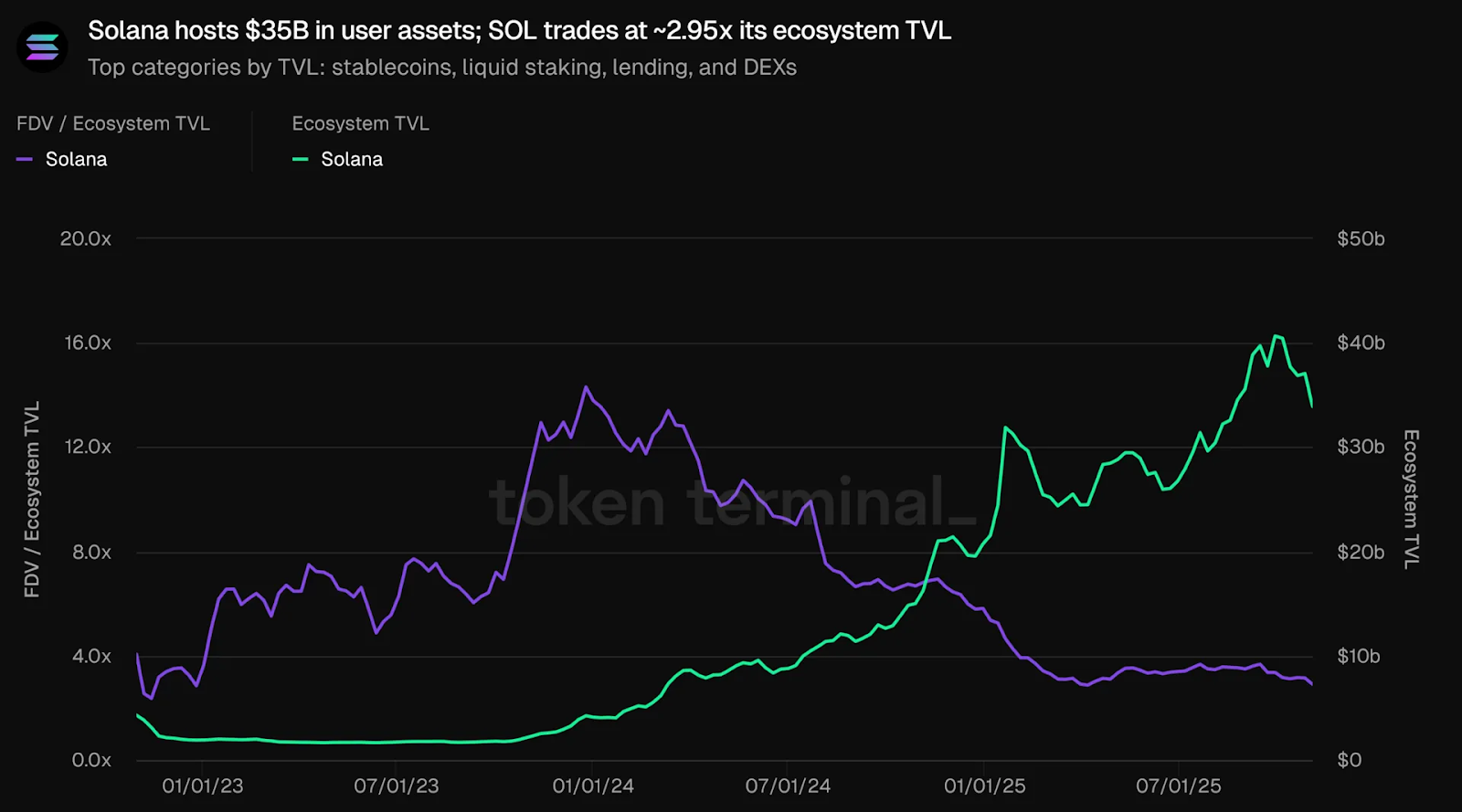This screenshot has width=1462, height=812.
Task: Click the green Solana legend line marker
Action: tap(300, 160)
